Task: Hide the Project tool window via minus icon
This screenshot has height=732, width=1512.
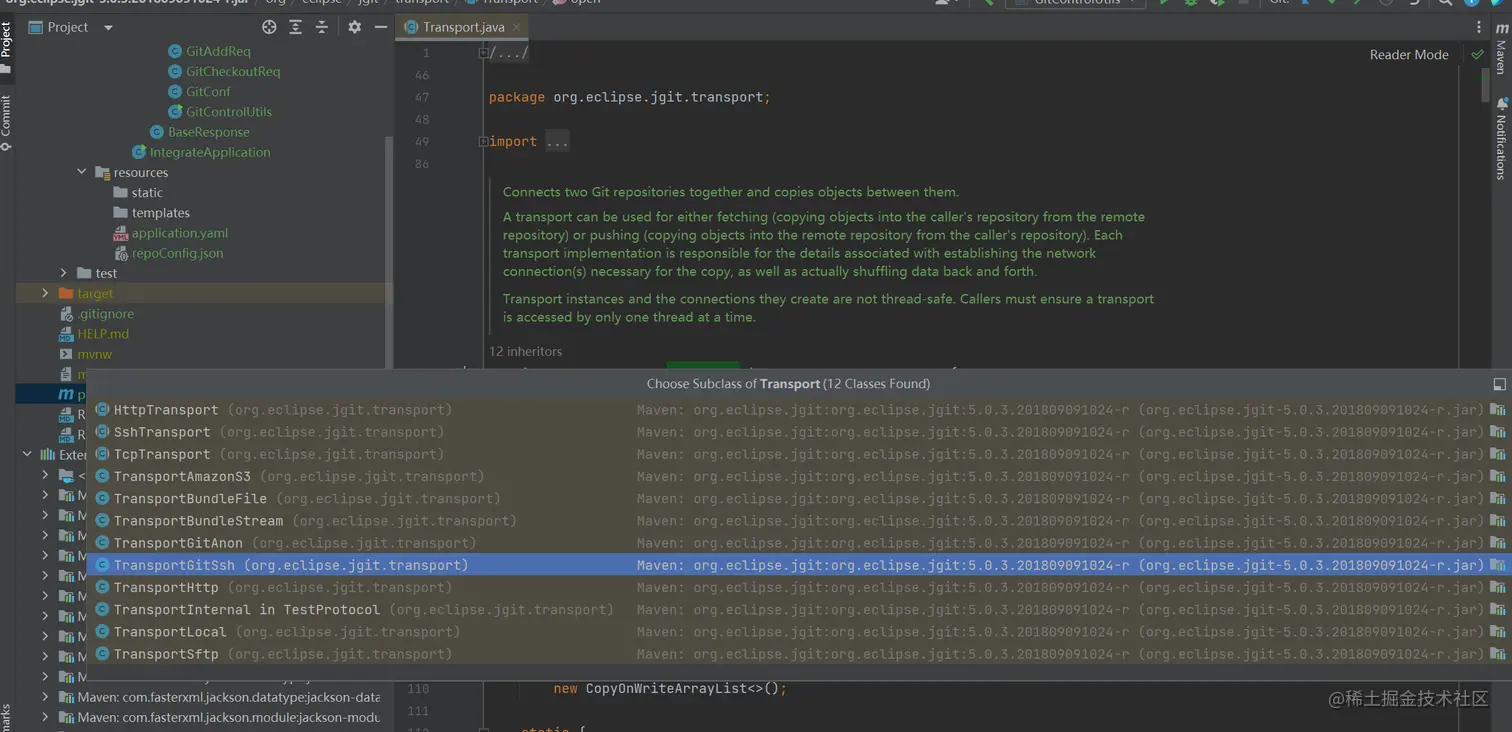Action: [380, 27]
